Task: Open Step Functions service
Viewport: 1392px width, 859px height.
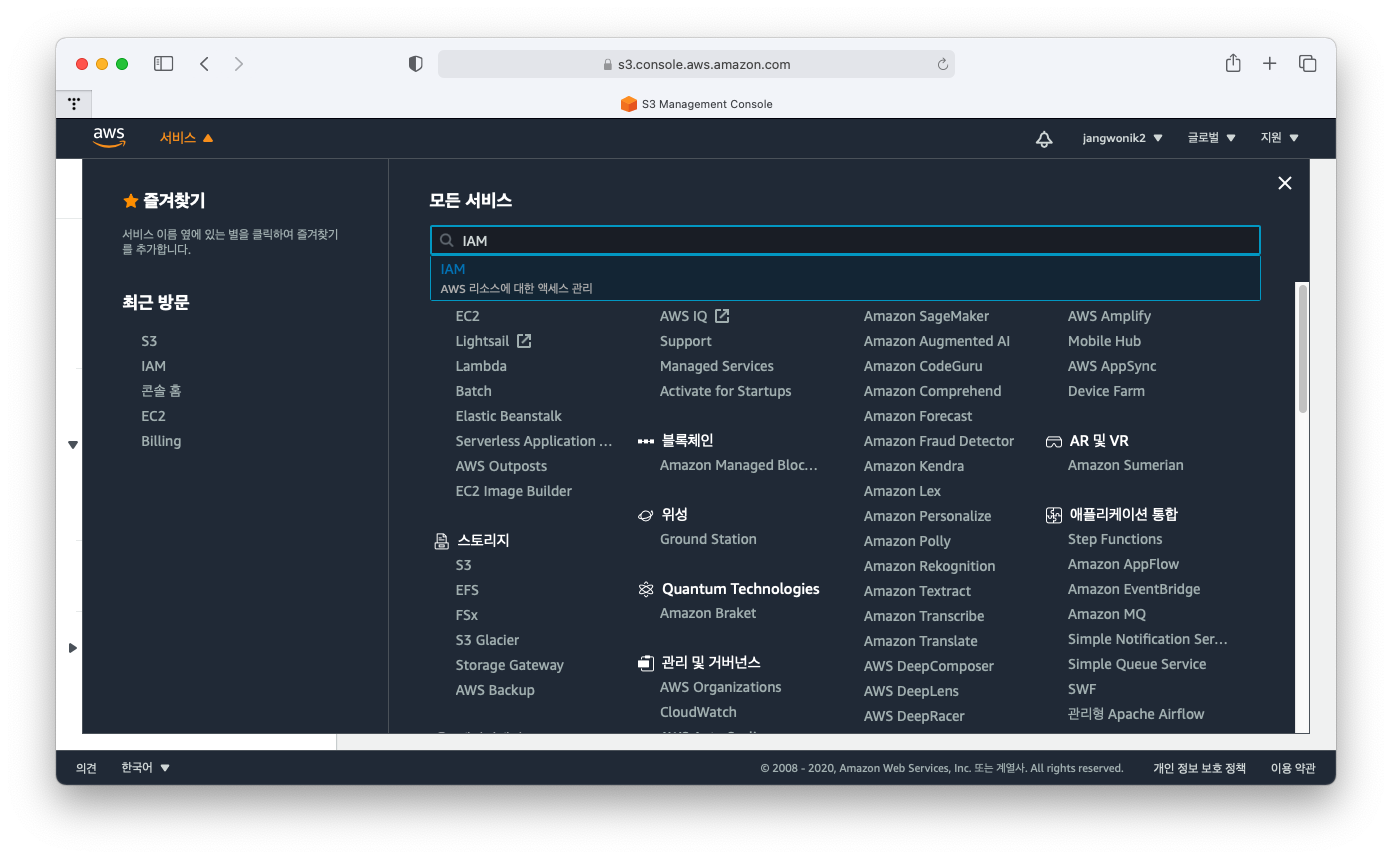Action: click(x=1115, y=539)
